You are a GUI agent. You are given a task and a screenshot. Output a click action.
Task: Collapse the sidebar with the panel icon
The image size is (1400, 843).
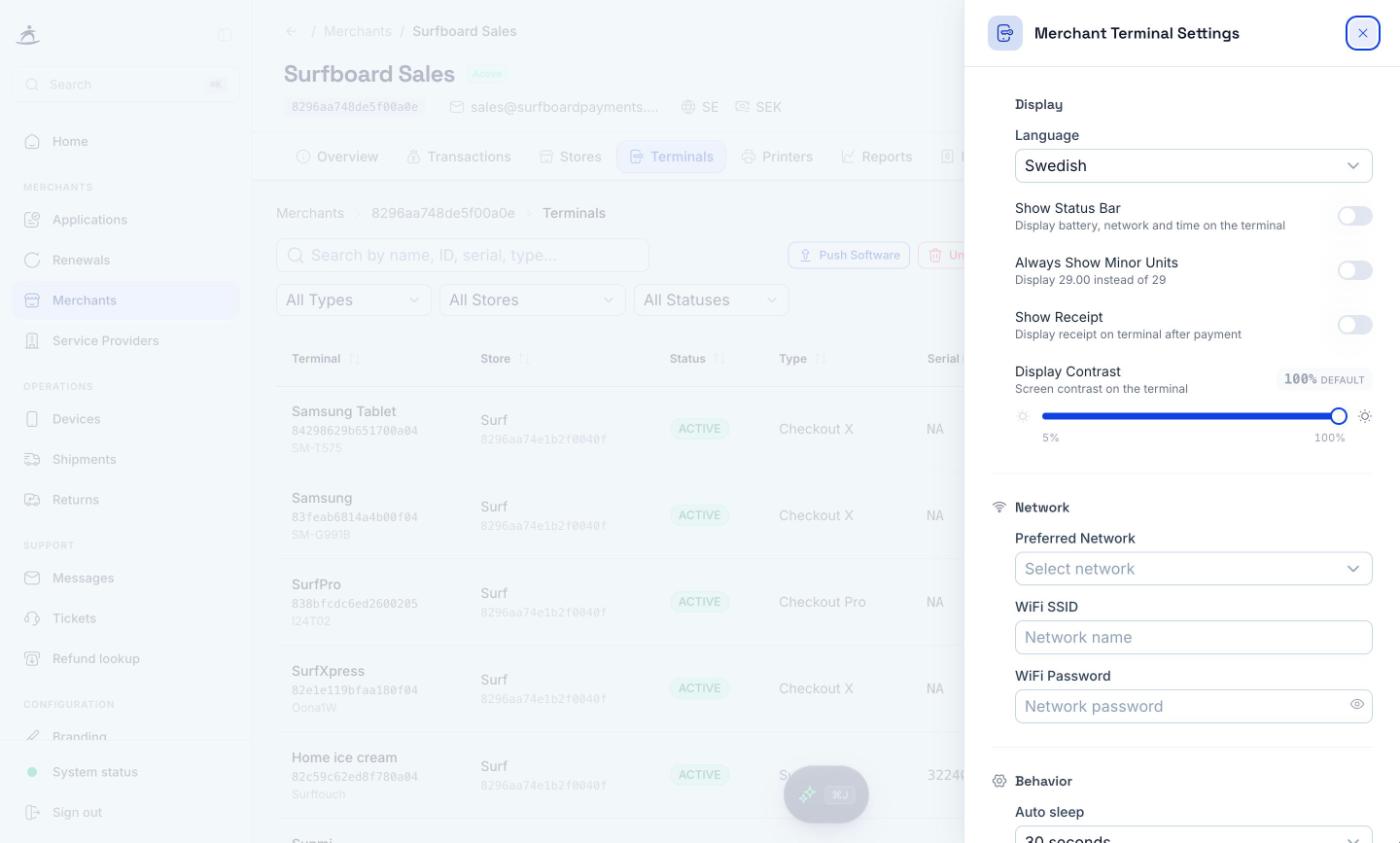pos(225,35)
